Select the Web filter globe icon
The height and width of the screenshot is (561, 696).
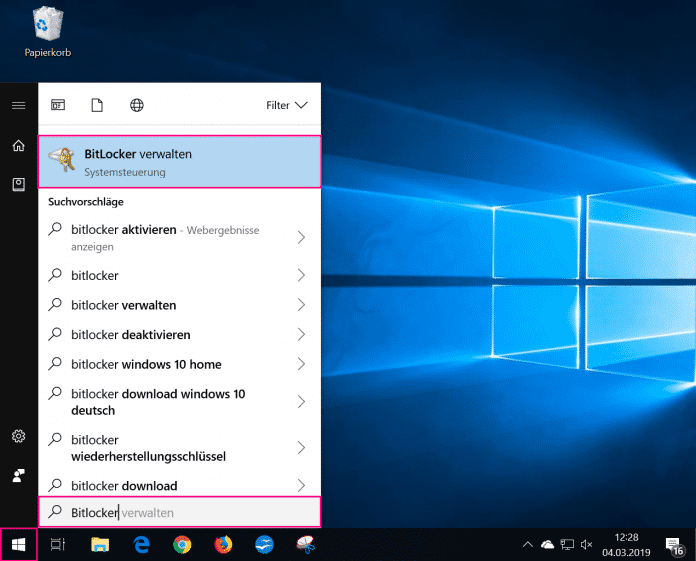pyautogui.click(x=137, y=105)
